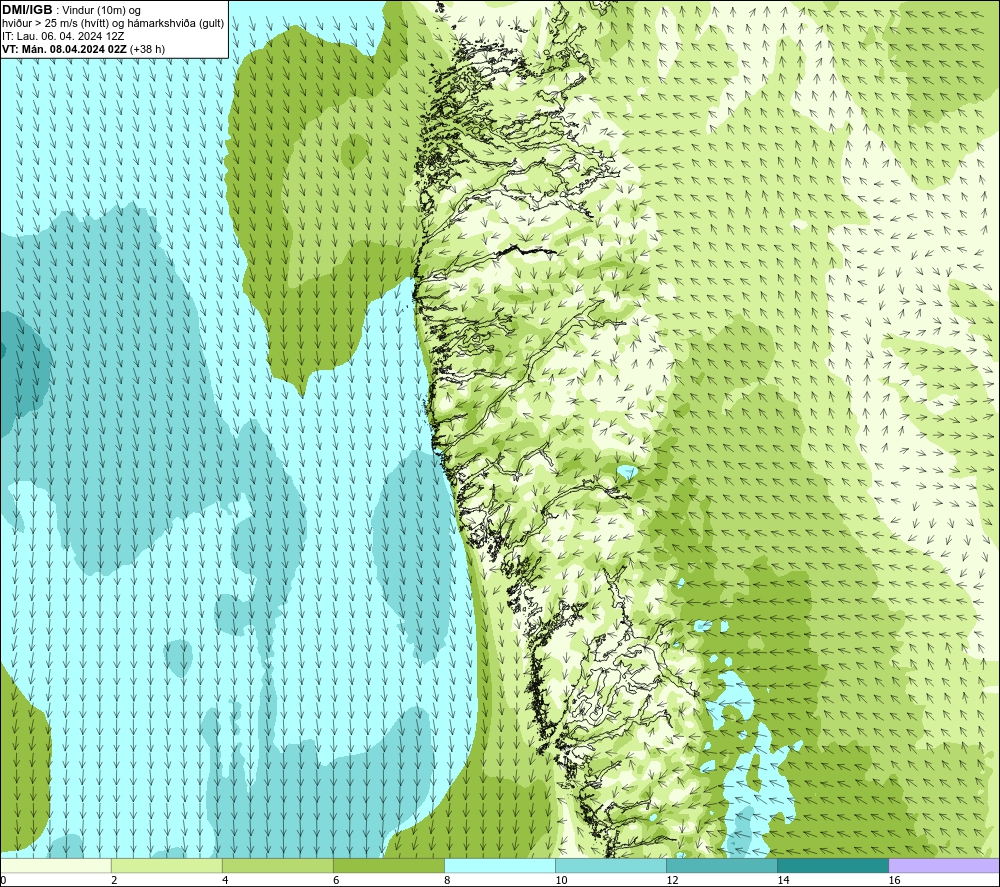Click the scale label '14'
The image size is (1000, 887).
pyautogui.click(x=783, y=881)
